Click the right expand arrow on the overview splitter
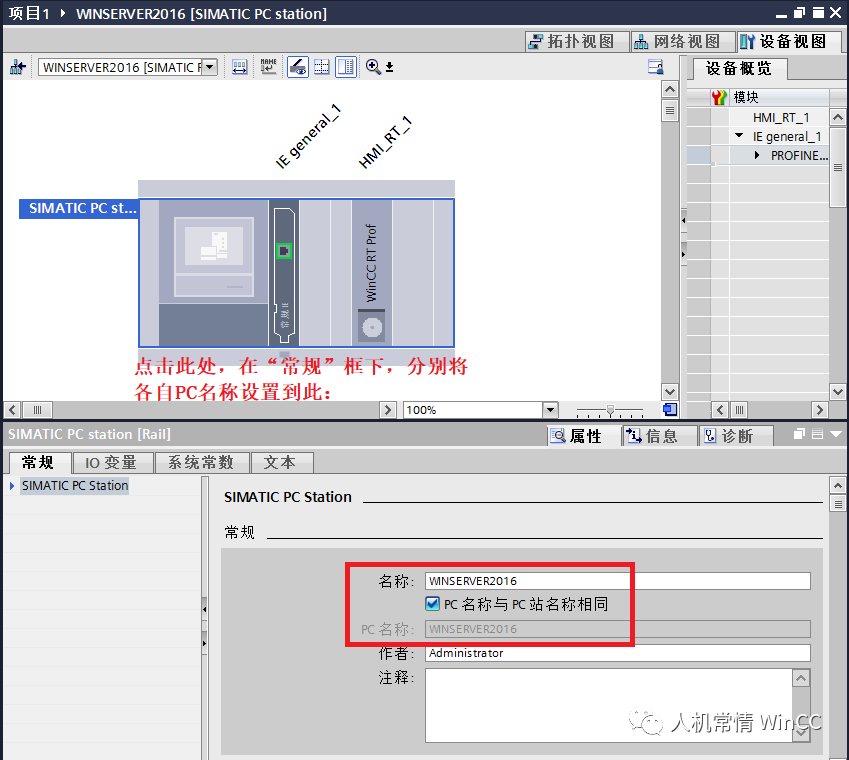This screenshot has width=849, height=760. tap(683, 254)
